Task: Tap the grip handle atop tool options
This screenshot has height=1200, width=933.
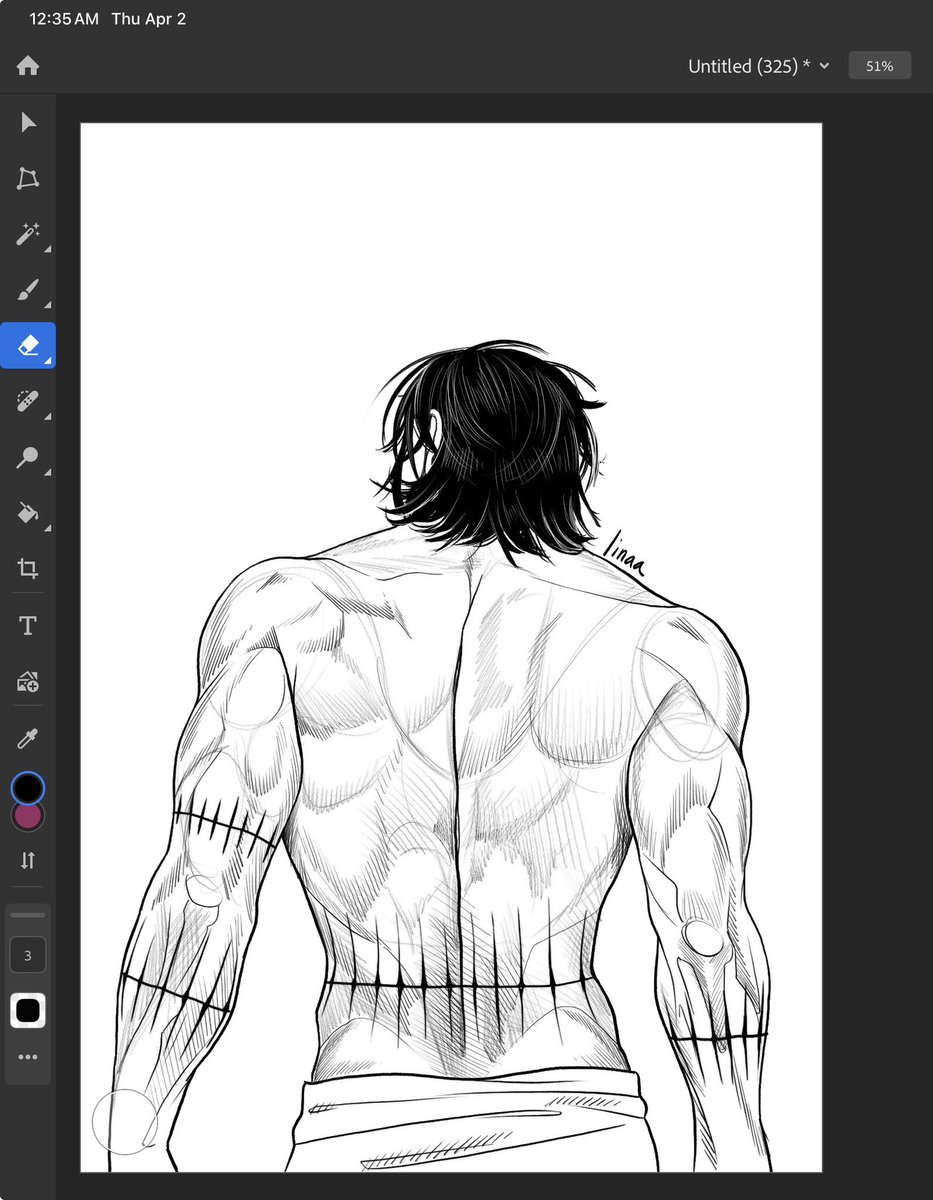Action: [x=28, y=915]
